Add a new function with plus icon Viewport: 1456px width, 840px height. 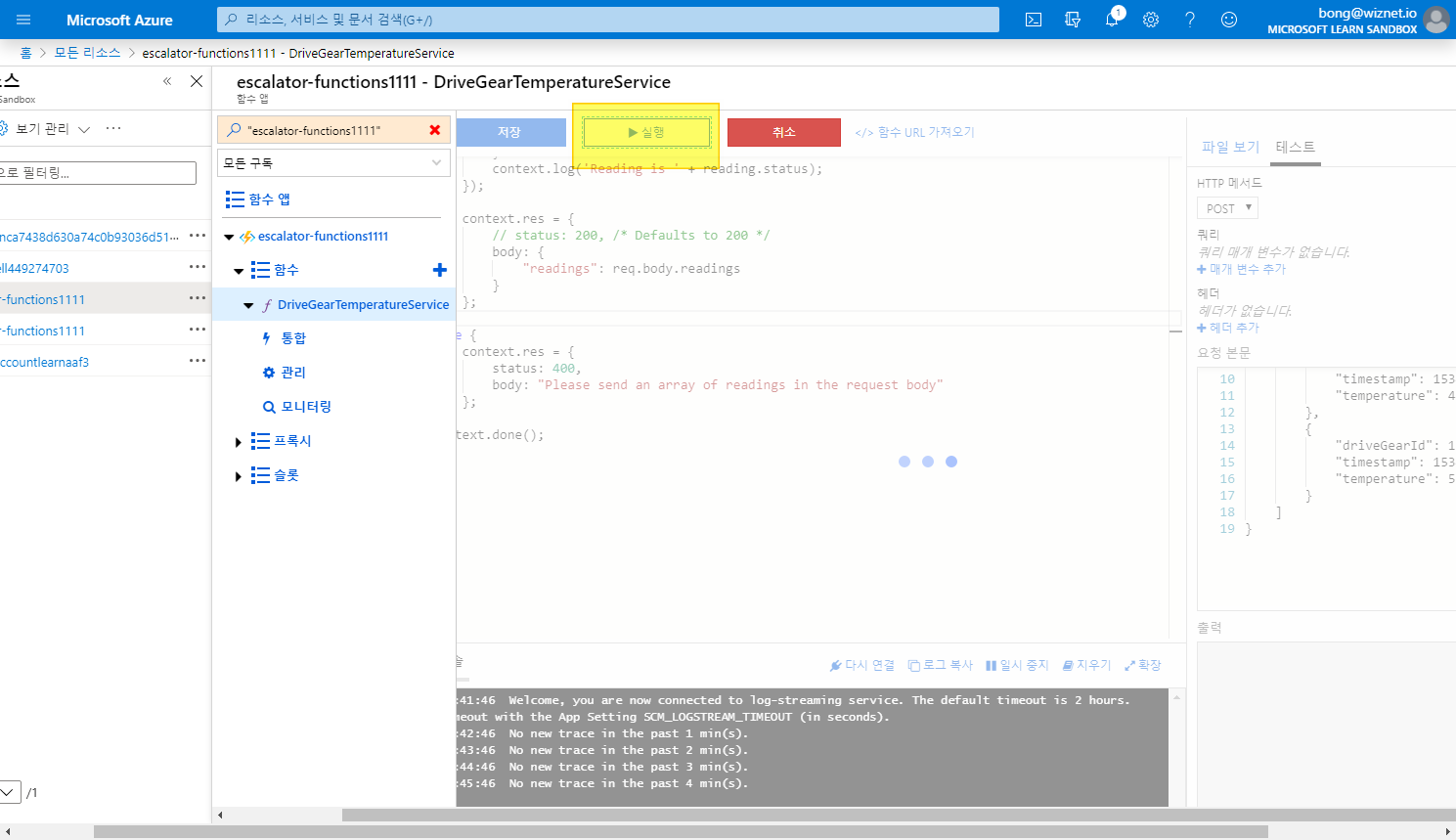click(x=440, y=270)
